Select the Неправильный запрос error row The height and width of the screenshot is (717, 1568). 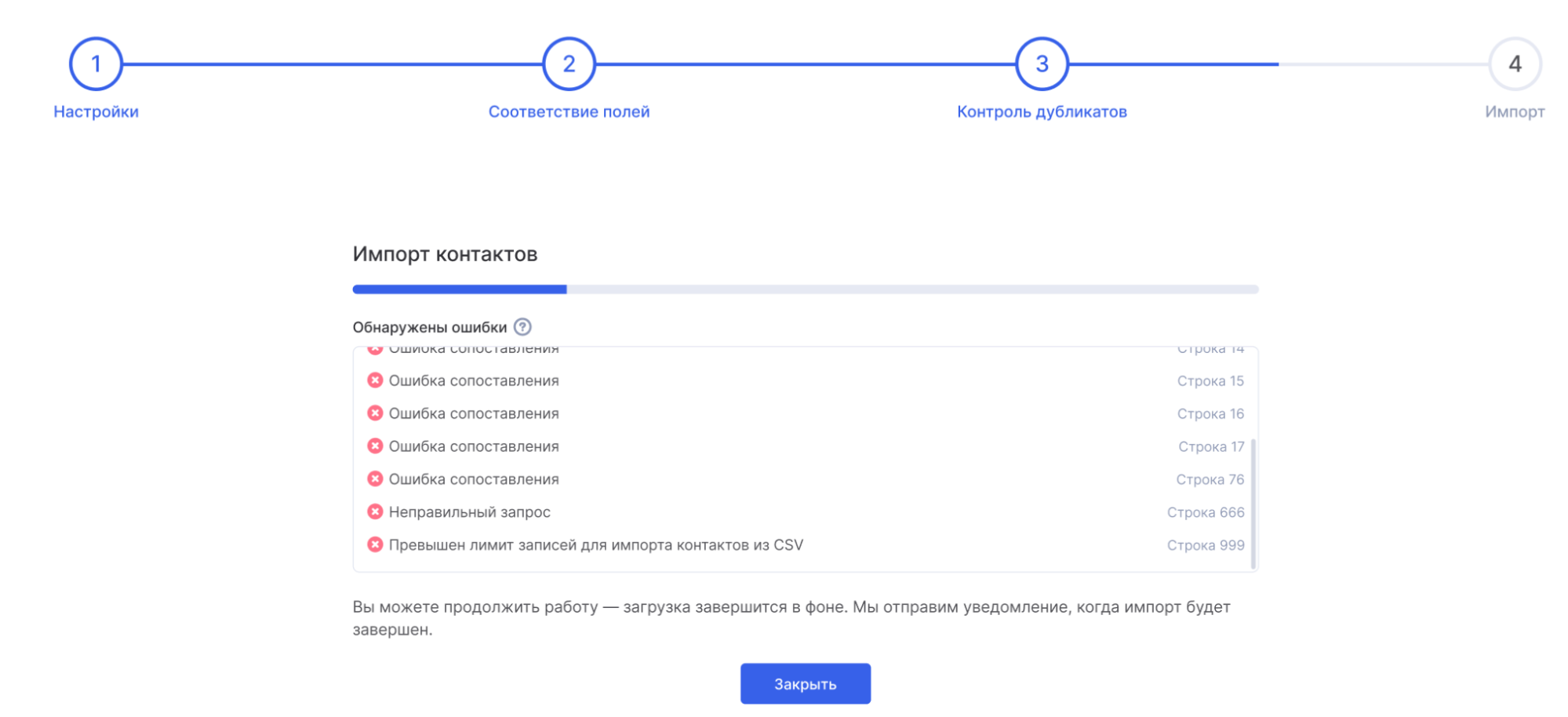tap(806, 512)
